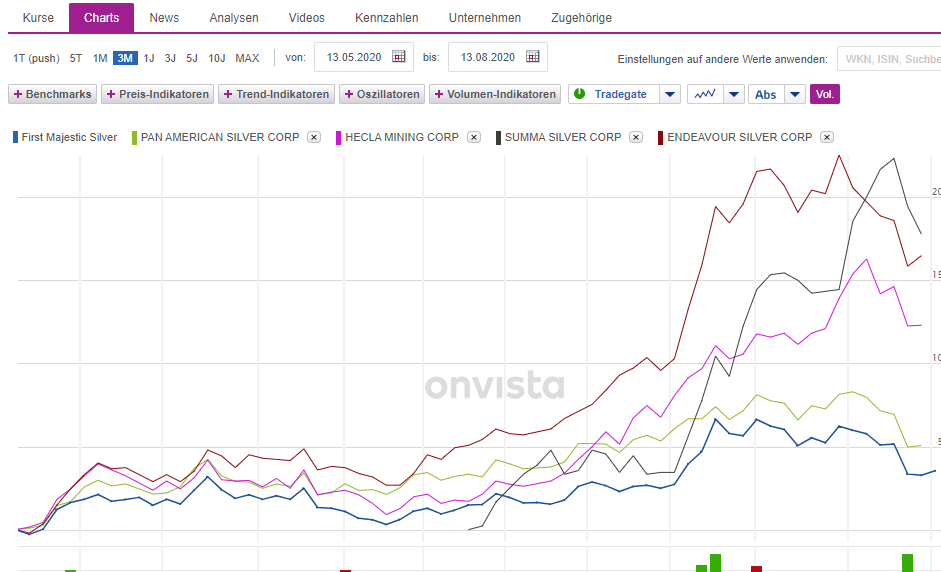Open calendar for the bis date

click(x=532, y=56)
